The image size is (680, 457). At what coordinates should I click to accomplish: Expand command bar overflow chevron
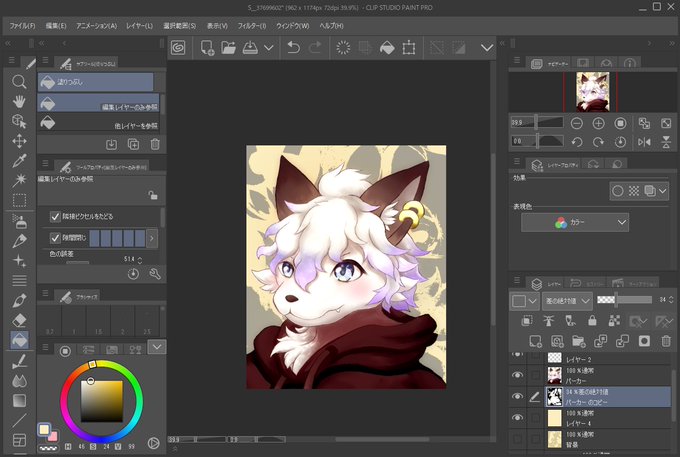(x=487, y=48)
